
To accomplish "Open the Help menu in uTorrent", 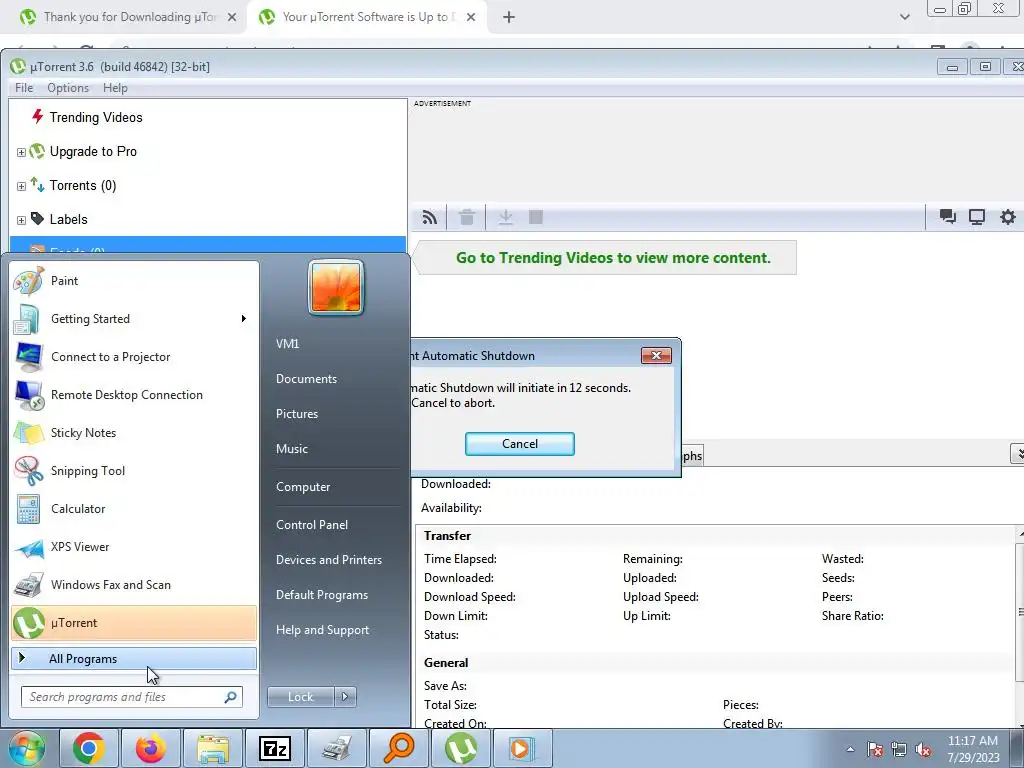I will click(115, 88).
